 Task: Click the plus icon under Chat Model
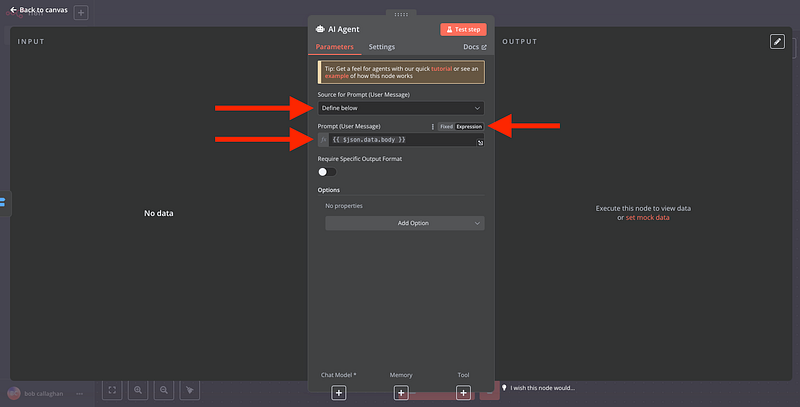[339, 393]
